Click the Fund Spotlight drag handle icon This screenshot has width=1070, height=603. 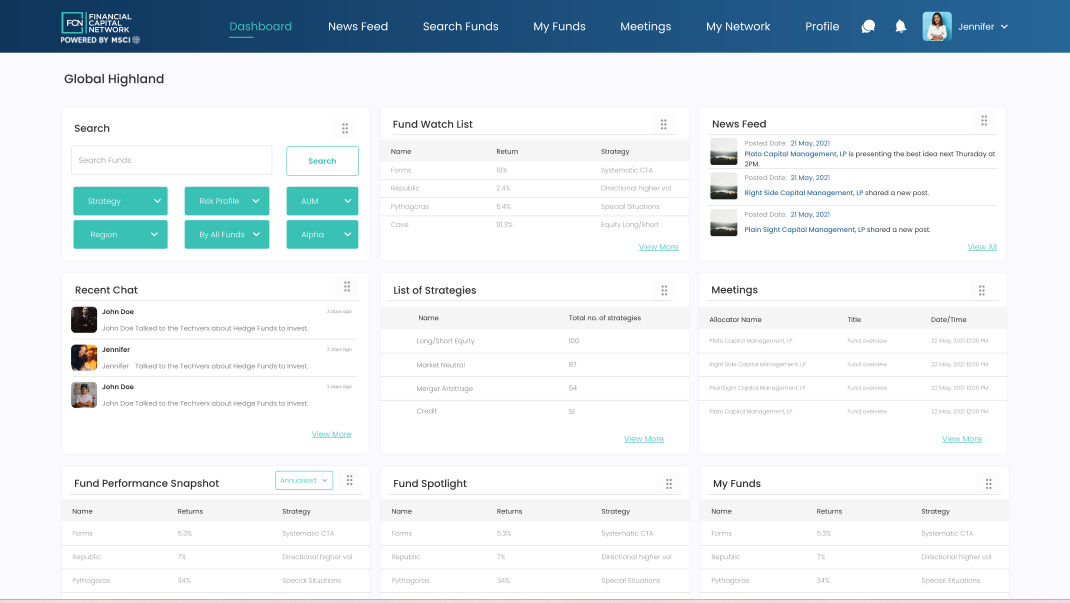[669, 484]
